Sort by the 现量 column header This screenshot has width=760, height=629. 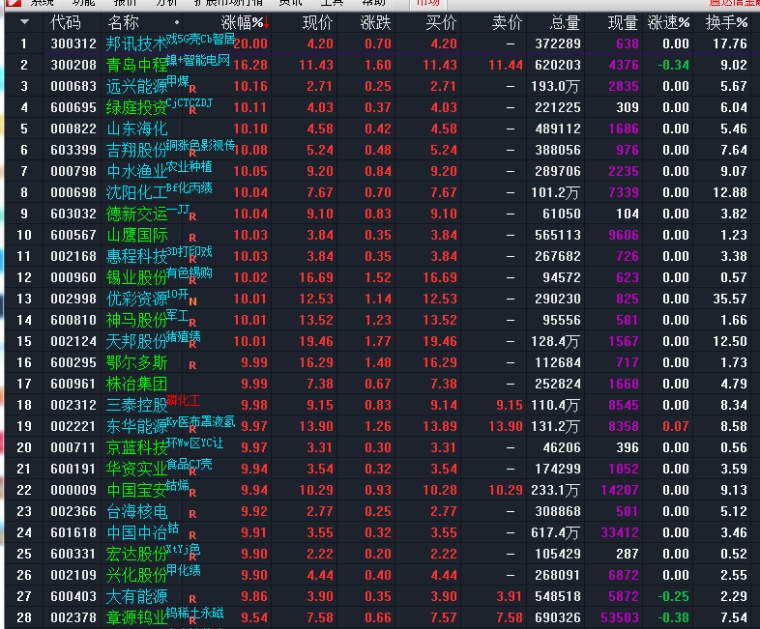623,22
